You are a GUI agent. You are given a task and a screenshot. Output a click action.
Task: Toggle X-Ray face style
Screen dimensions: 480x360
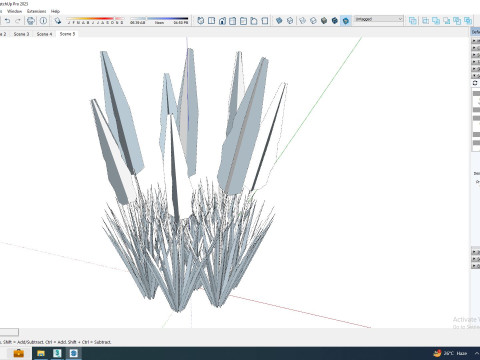(x=279, y=21)
